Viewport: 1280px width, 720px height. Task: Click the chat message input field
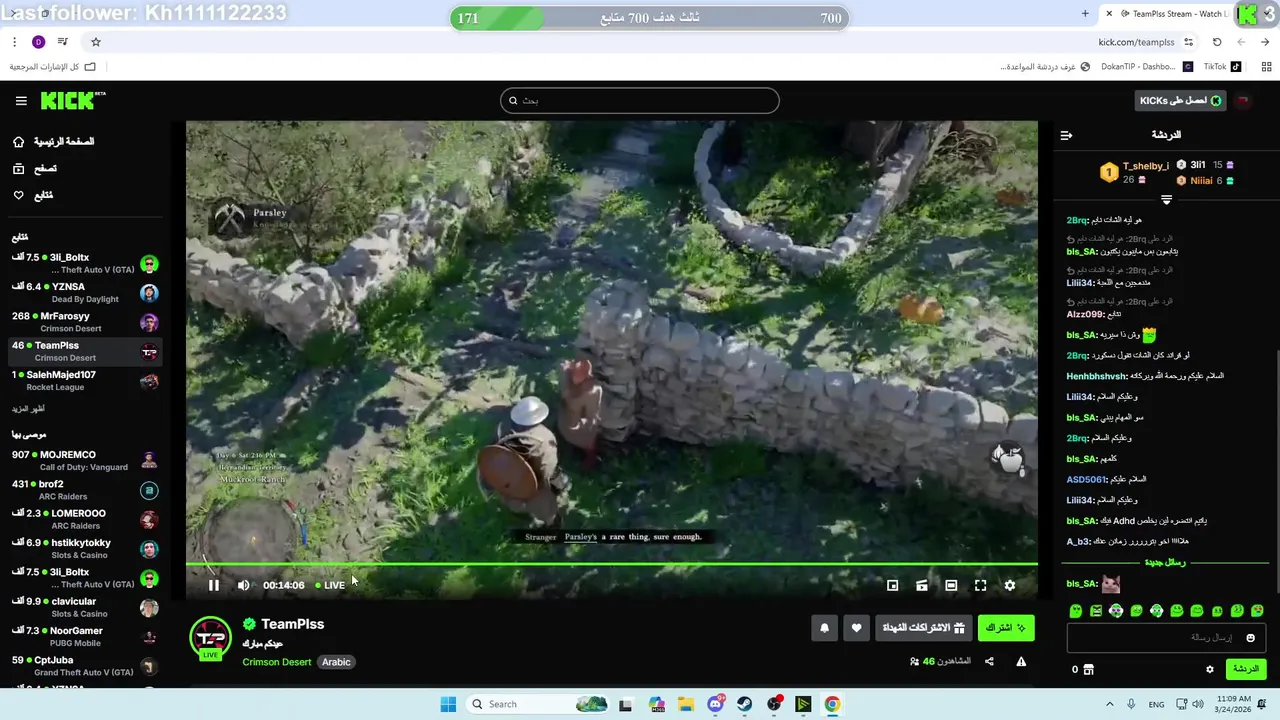coord(1166,638)
